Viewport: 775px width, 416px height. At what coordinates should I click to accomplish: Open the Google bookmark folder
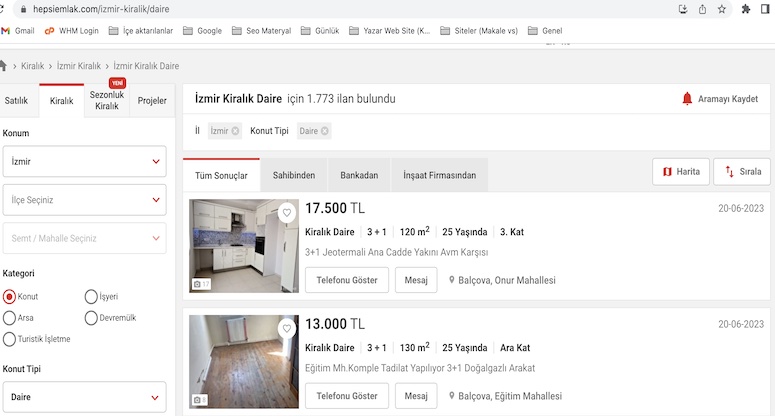pos(203,31)
